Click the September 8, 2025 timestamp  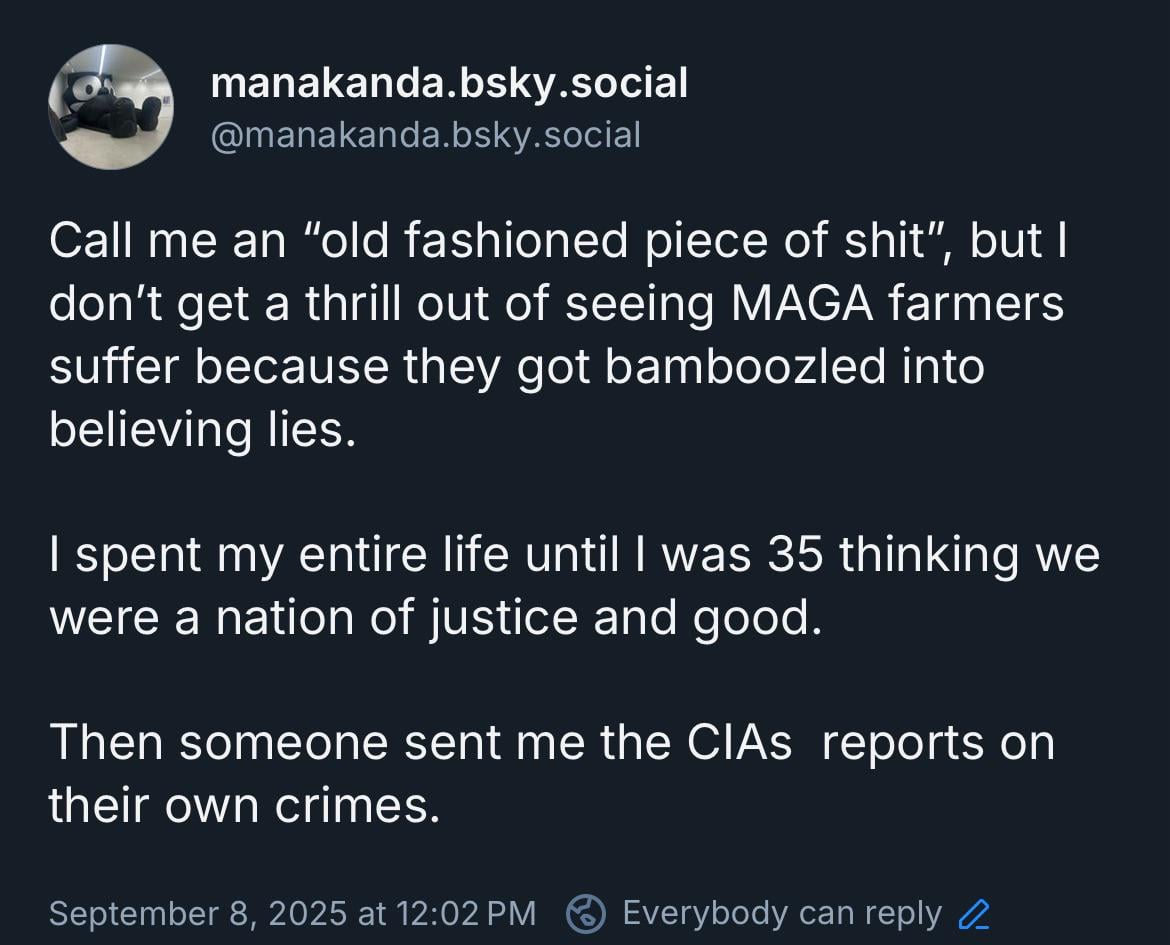pyautogui.click(x=292, y=914)
